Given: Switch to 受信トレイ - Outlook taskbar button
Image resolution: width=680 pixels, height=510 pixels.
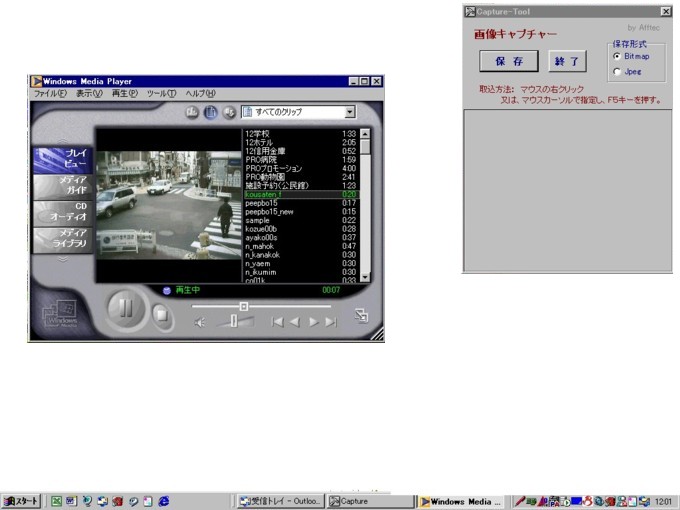Looking at the screenshot, I should (x=281, y=501).
